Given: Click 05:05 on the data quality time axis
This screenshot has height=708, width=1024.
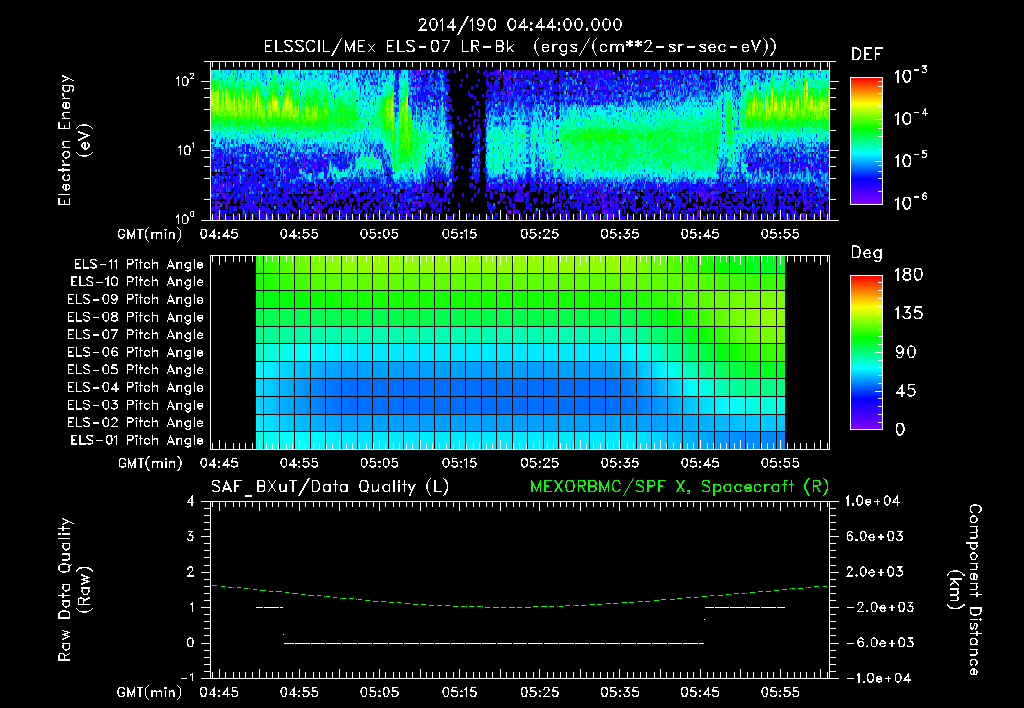Looking at the screenshot, I should pos(379,692).
